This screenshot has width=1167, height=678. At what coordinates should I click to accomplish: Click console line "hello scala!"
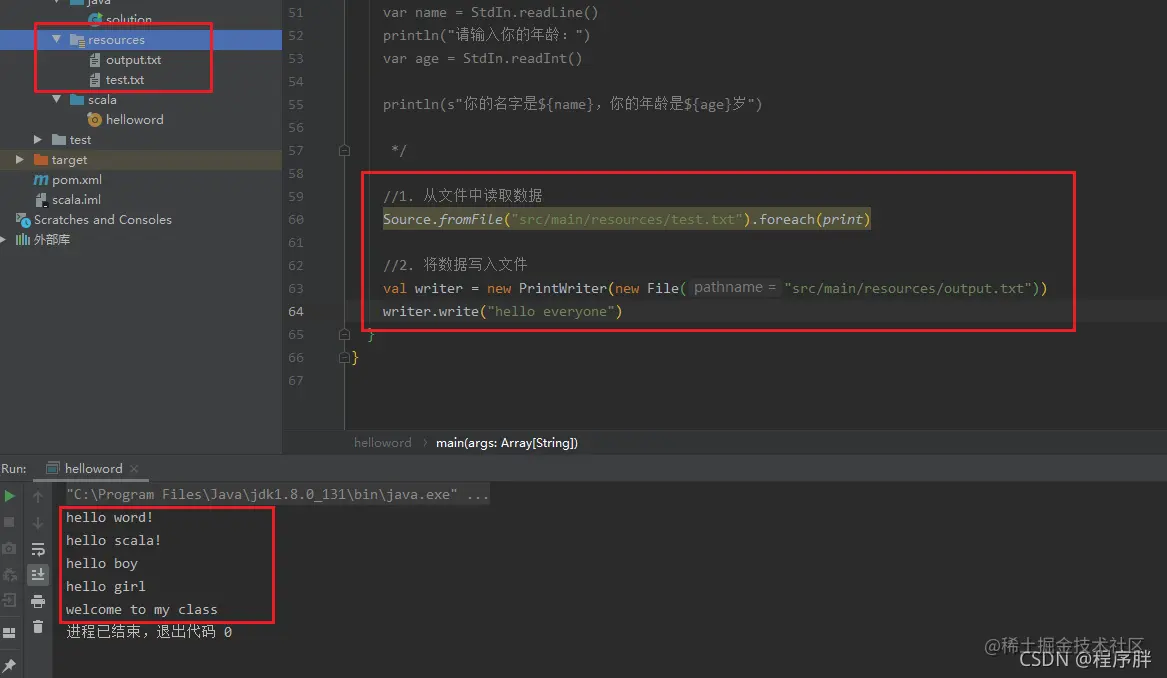pyautogui.click(x=114, y=540)
